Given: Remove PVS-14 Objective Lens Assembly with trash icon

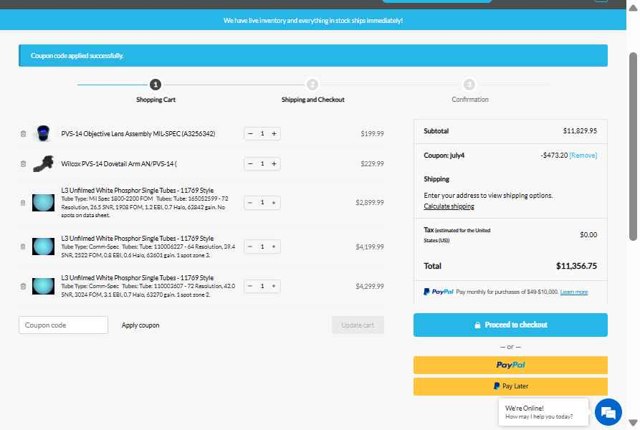Looking at the screenshot, I should 23,134.
